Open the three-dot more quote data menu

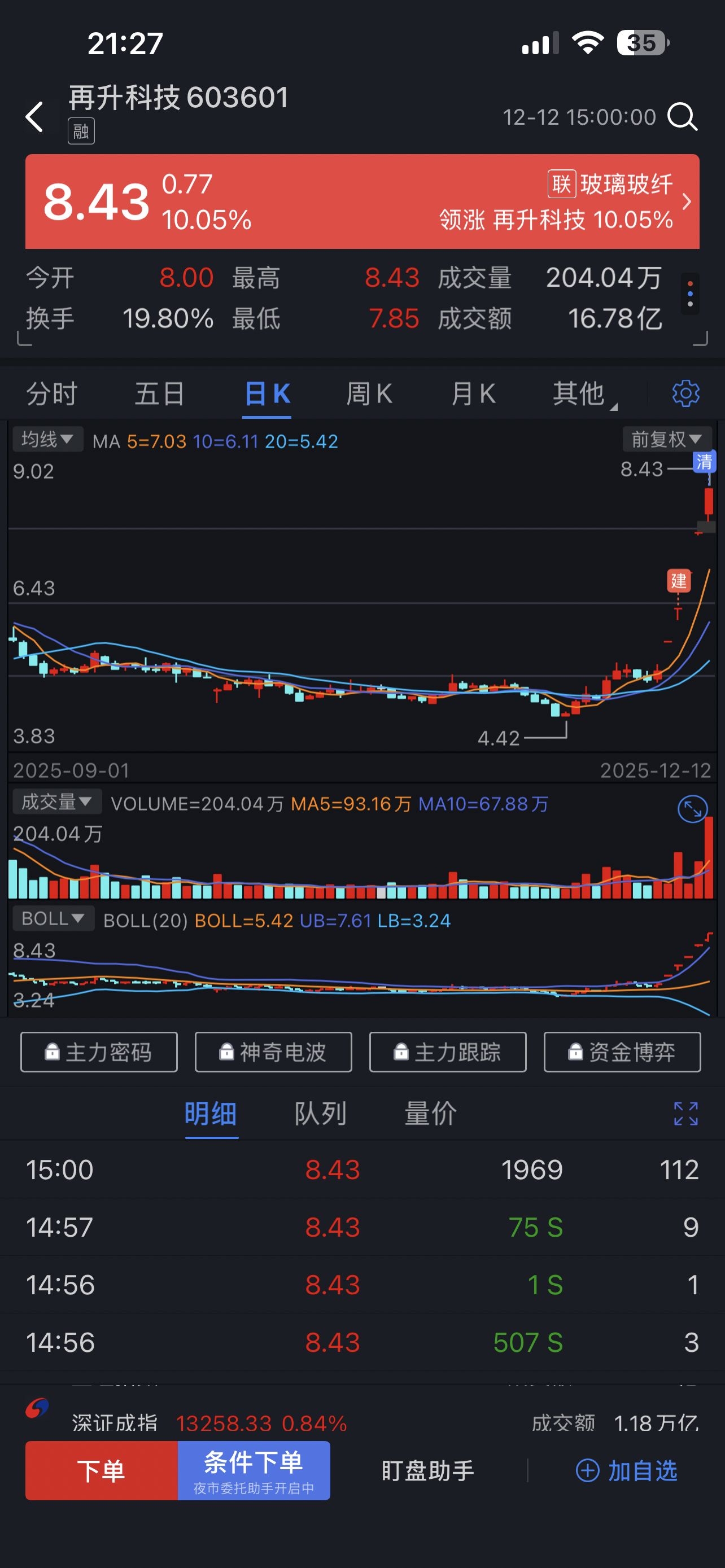tap(689, 295)
